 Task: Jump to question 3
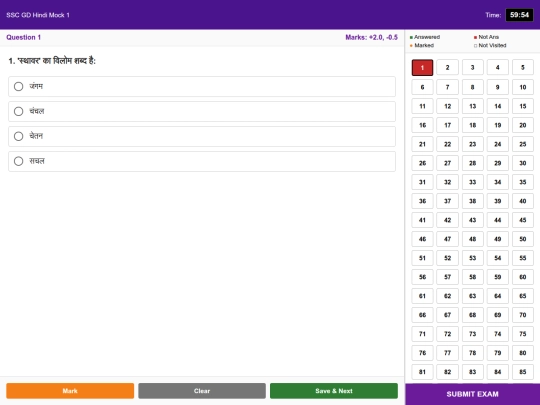pos(472,68)
